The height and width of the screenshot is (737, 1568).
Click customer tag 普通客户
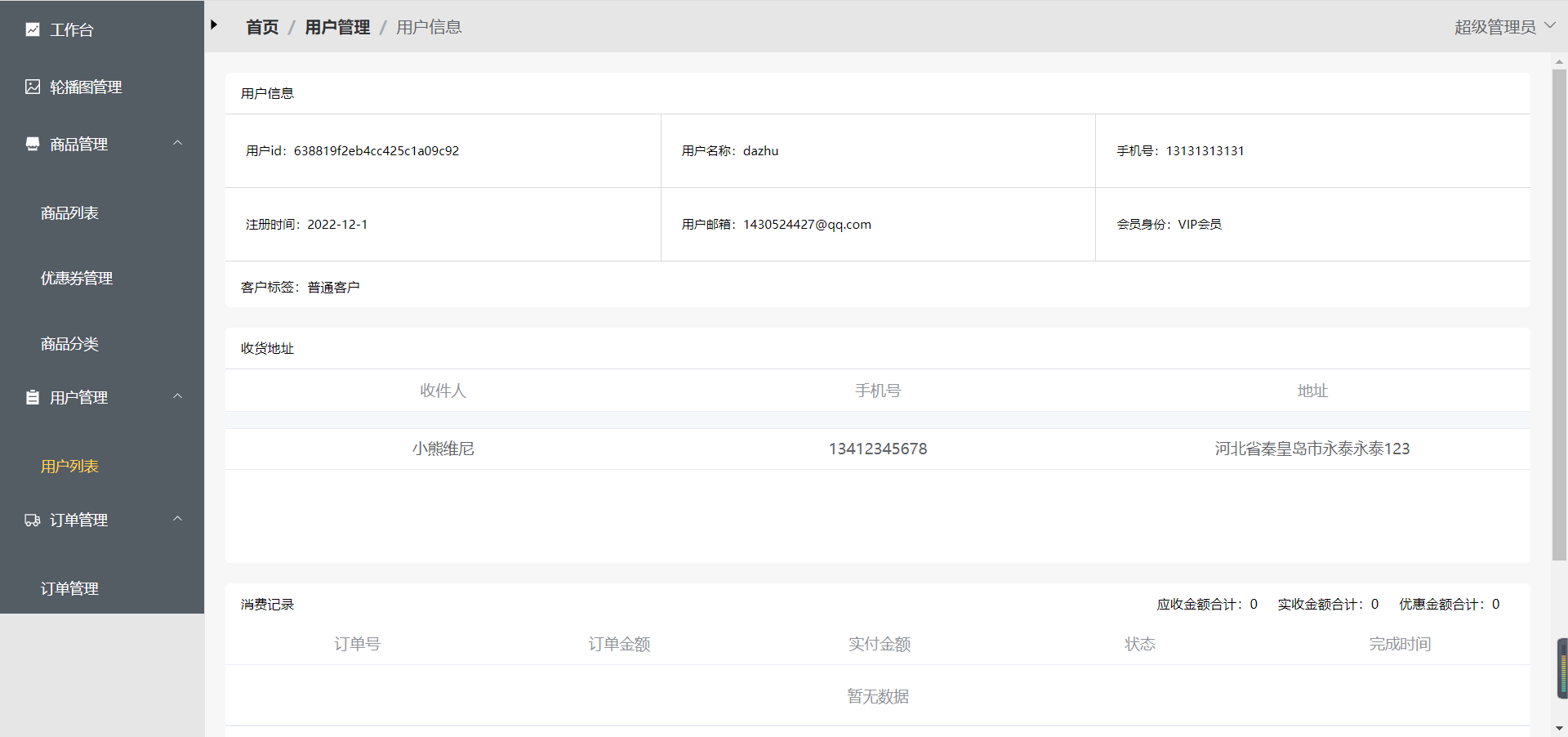[x=333, y=288]
